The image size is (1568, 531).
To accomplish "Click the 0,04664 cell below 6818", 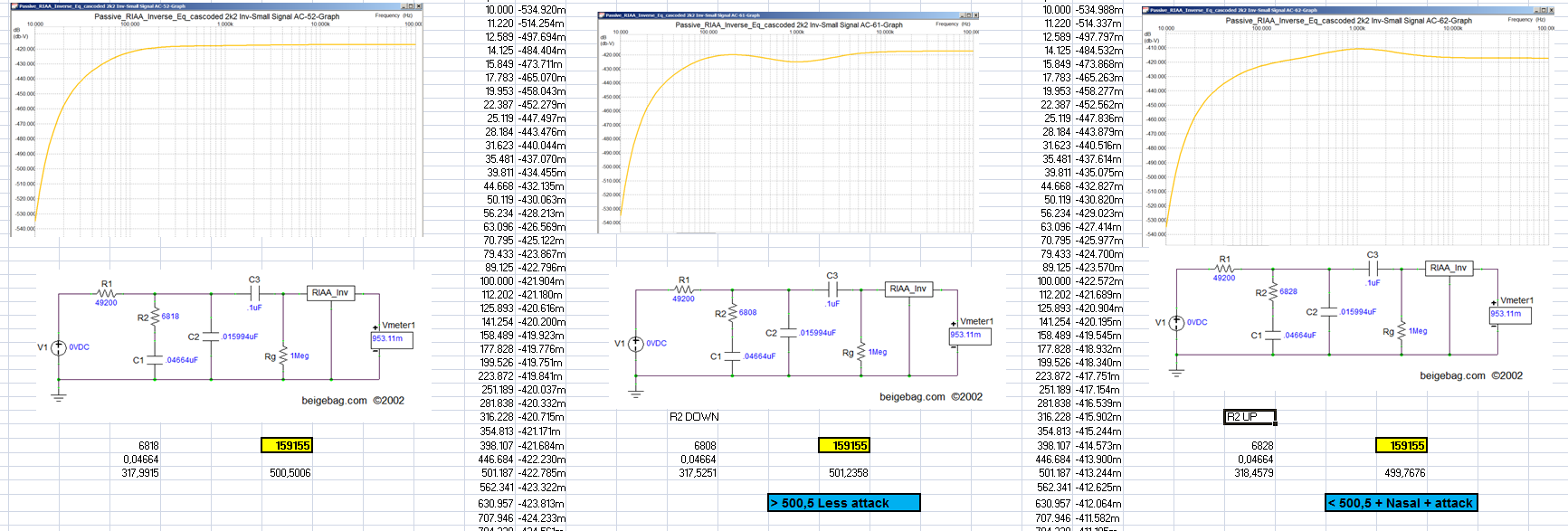I will click(141, 460).
